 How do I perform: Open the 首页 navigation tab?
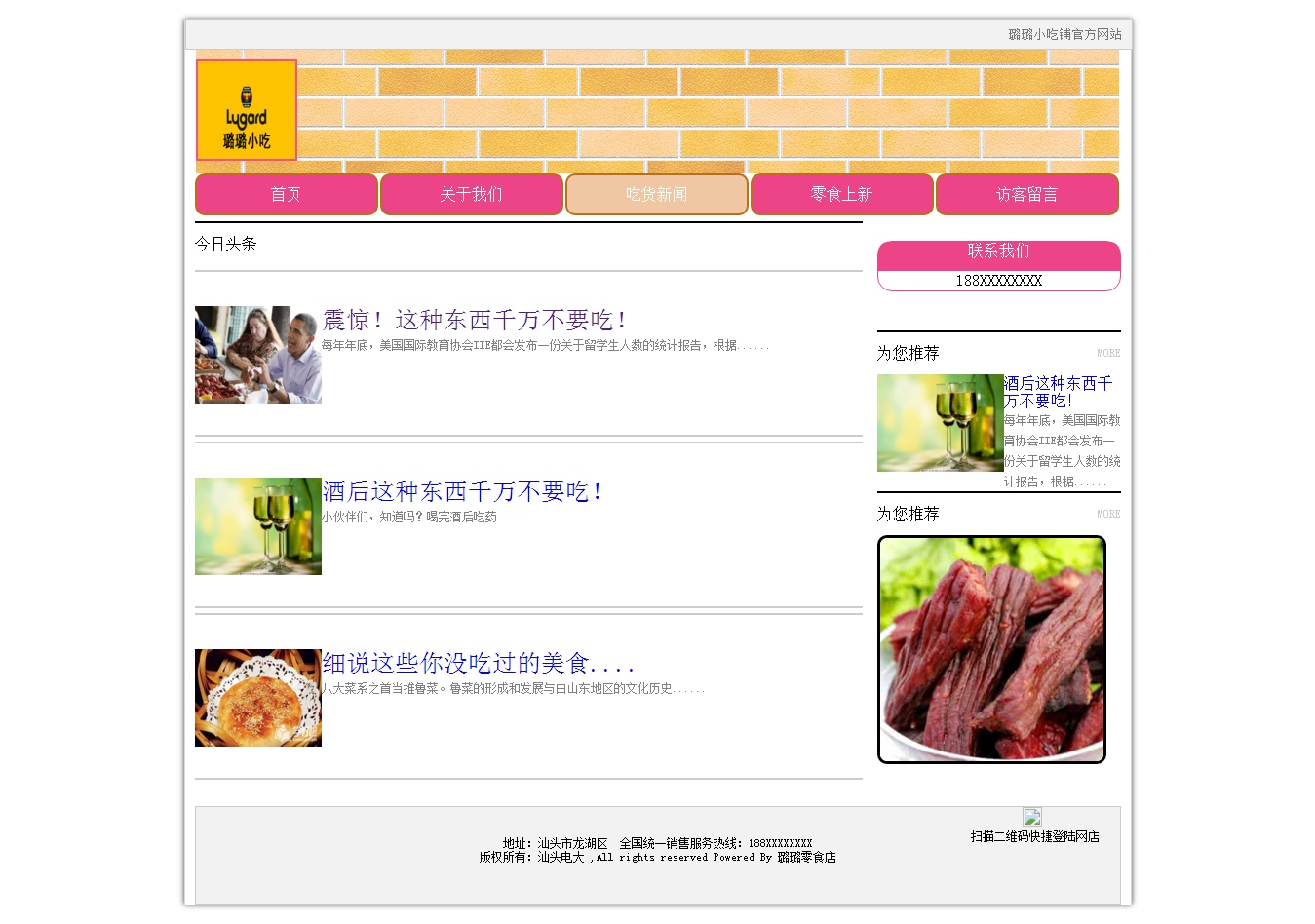(287, 194)
